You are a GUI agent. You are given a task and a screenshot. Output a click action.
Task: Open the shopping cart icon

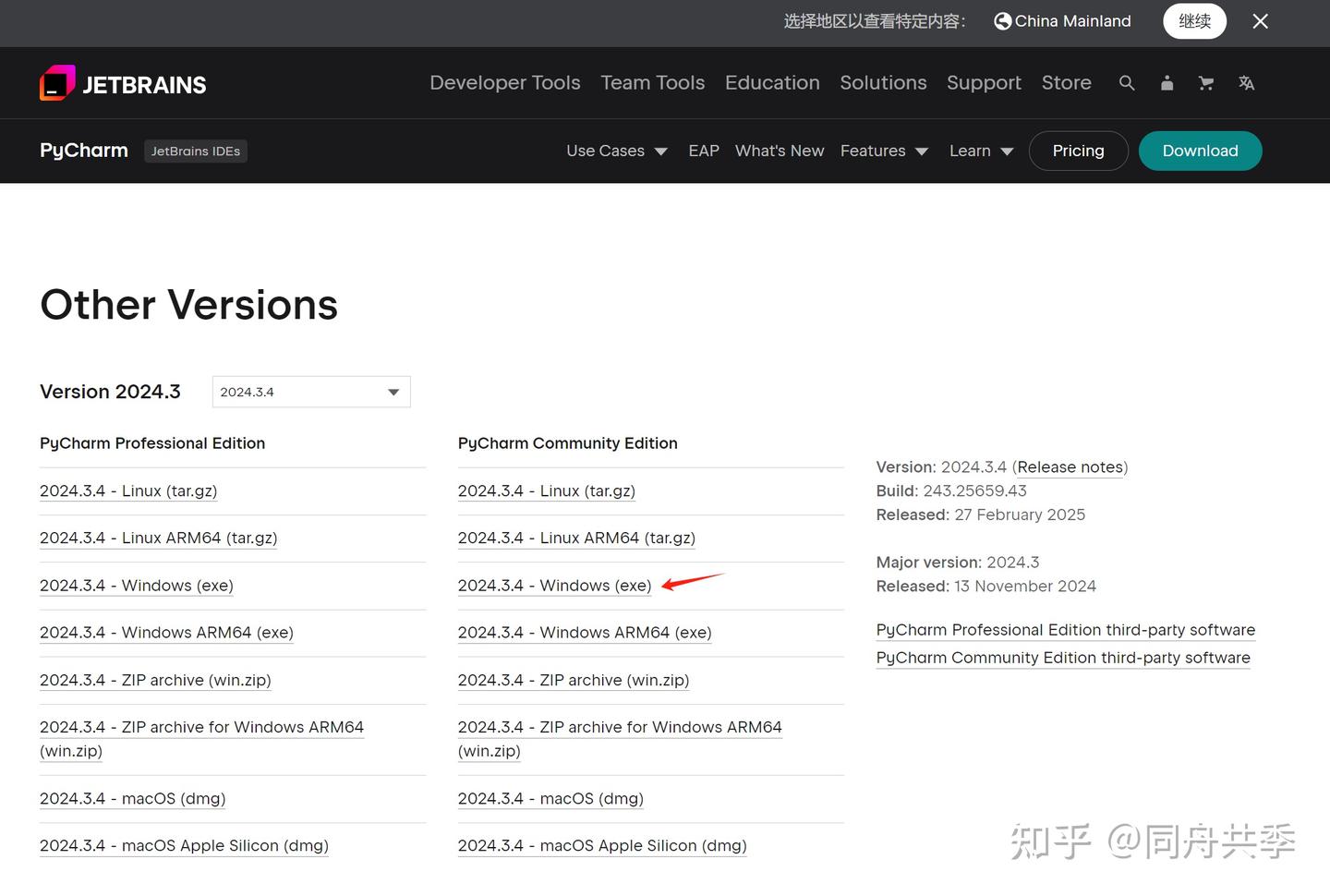point(1206,82)
